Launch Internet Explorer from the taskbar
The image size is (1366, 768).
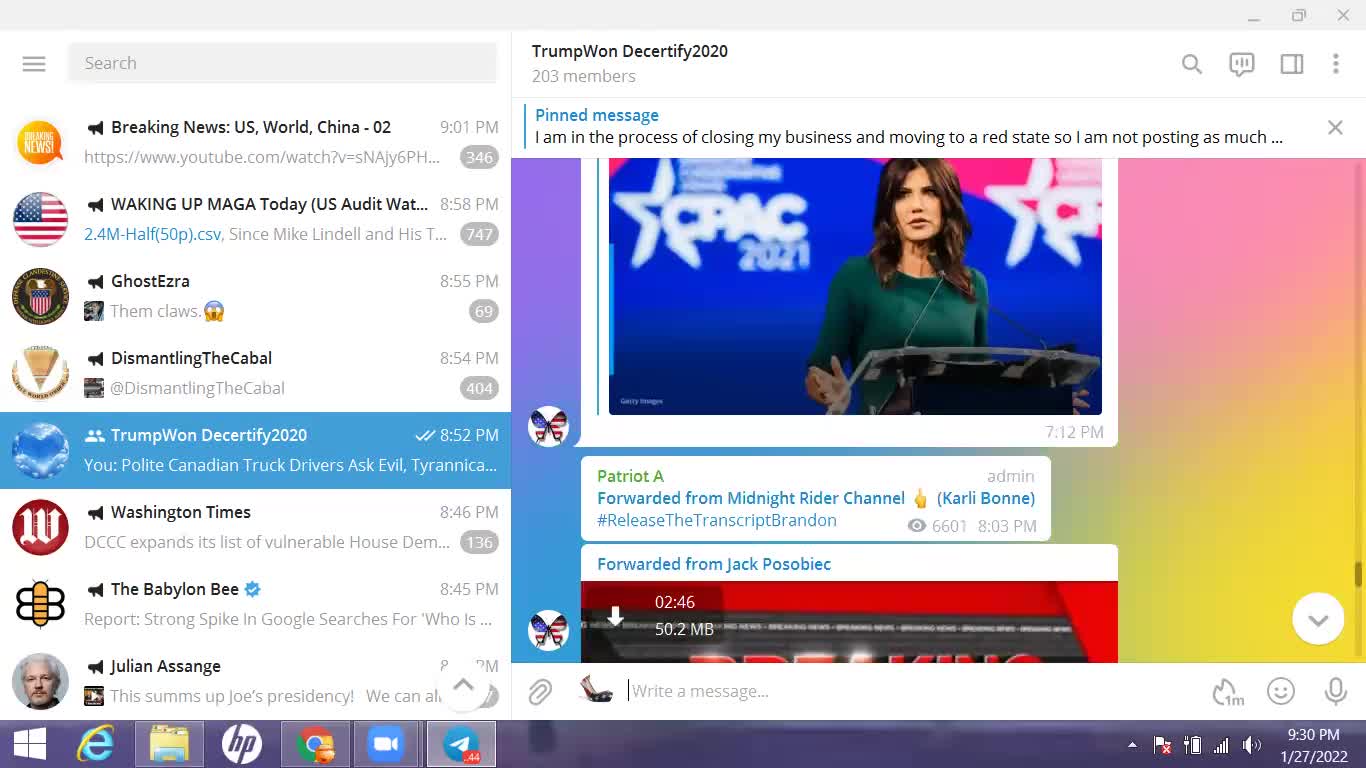pyautogui.click(x=96, y=744)
